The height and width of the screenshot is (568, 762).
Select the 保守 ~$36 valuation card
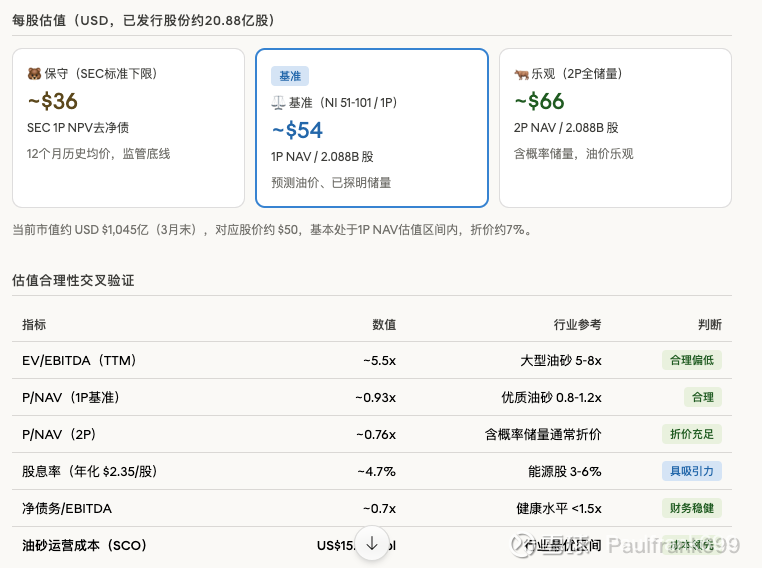pyautogui.click(x=128, y=128)
